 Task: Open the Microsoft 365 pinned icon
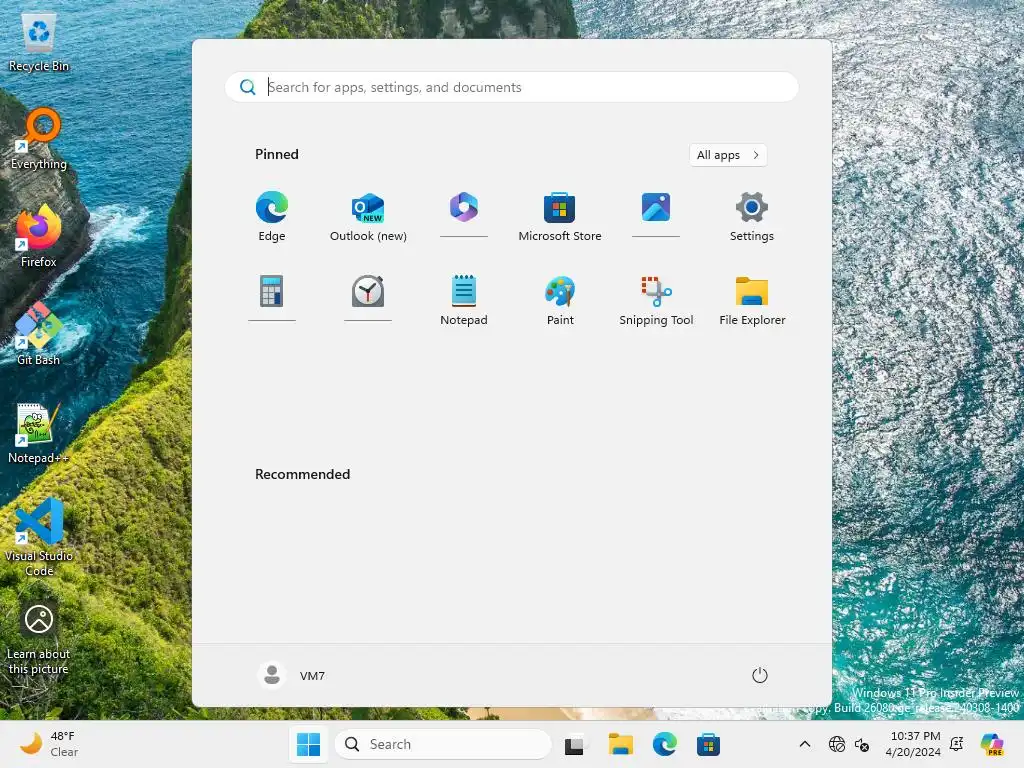(x=464, y=208)
